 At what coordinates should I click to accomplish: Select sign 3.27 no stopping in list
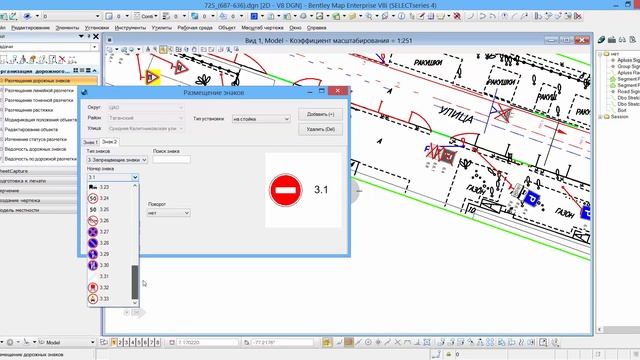coord(110,232)
